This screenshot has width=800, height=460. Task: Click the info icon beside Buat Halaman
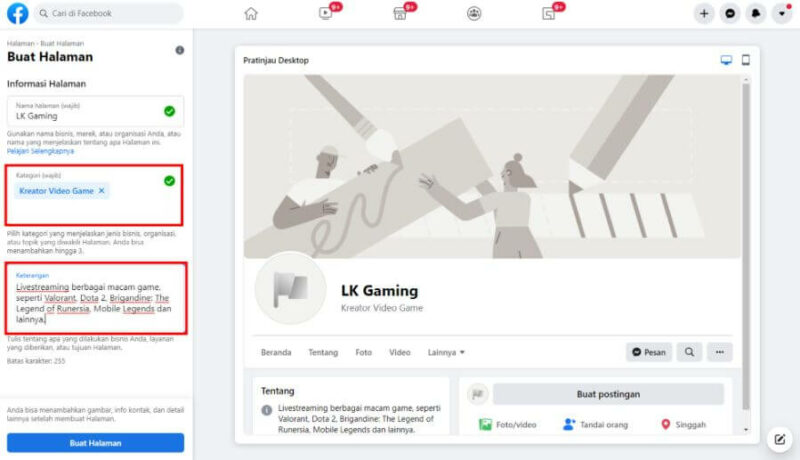point(180,50)
